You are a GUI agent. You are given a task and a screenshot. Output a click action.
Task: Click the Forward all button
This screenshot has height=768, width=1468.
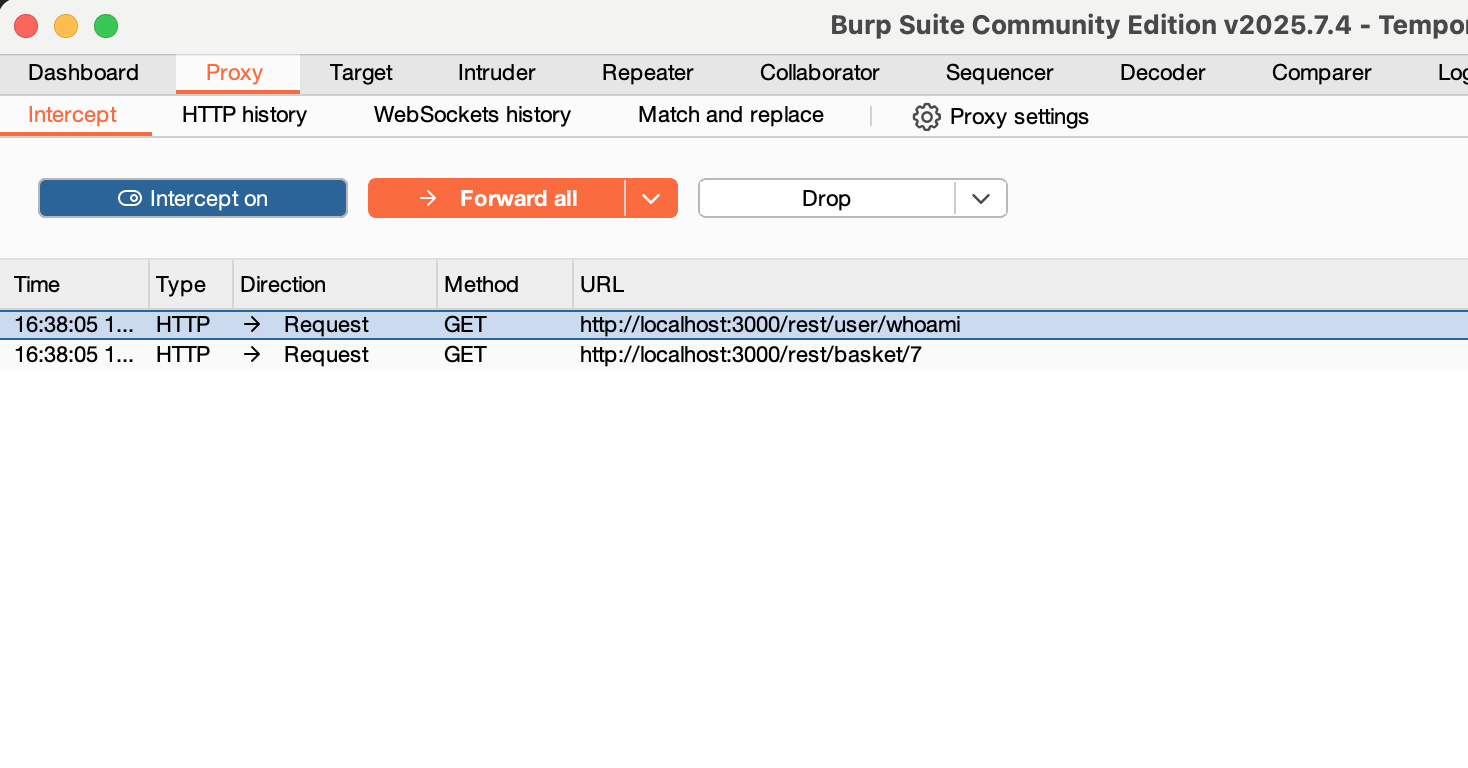(497, 198)
